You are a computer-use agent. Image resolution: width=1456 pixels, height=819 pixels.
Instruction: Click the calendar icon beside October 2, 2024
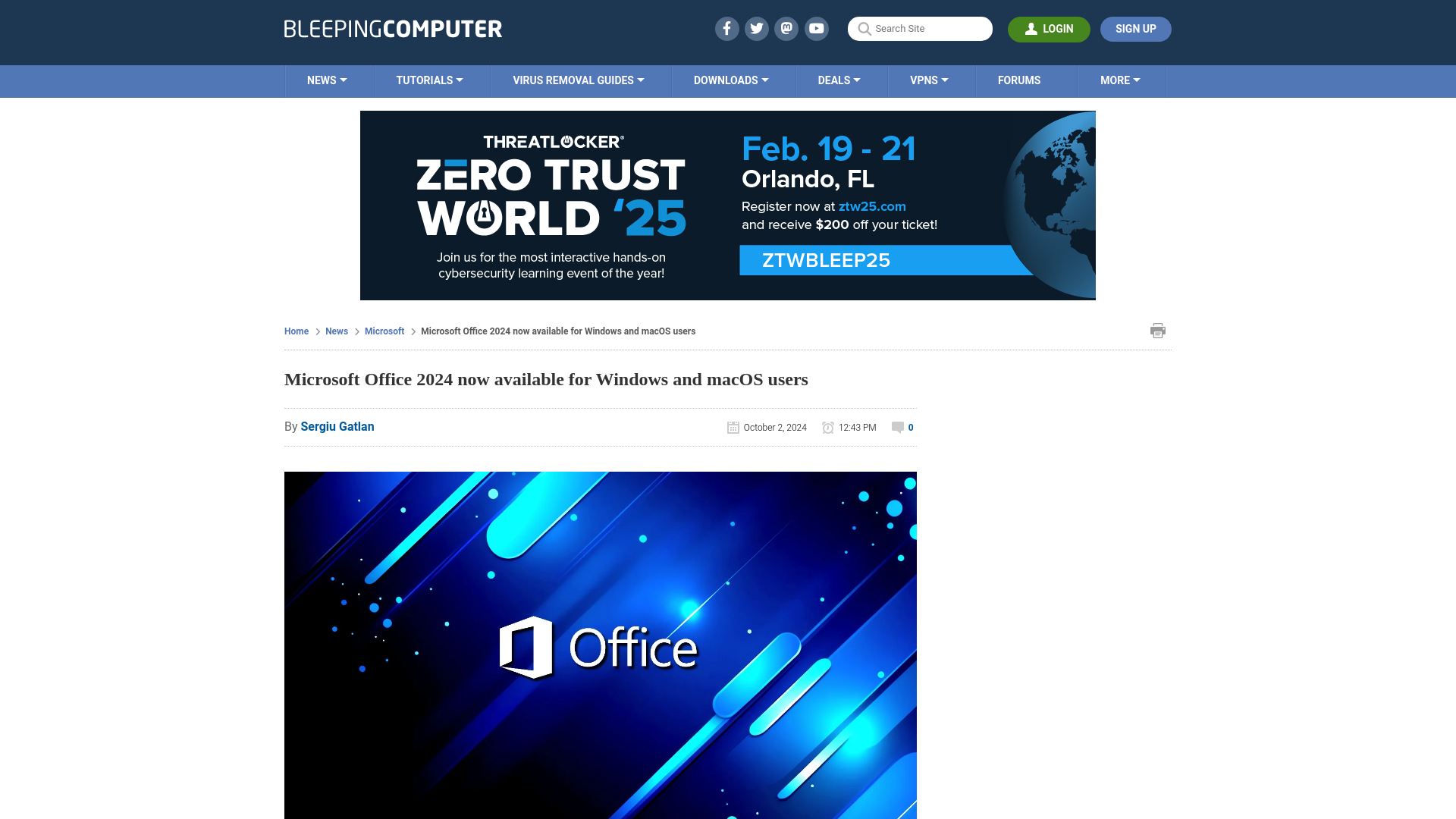coord(733,428)
